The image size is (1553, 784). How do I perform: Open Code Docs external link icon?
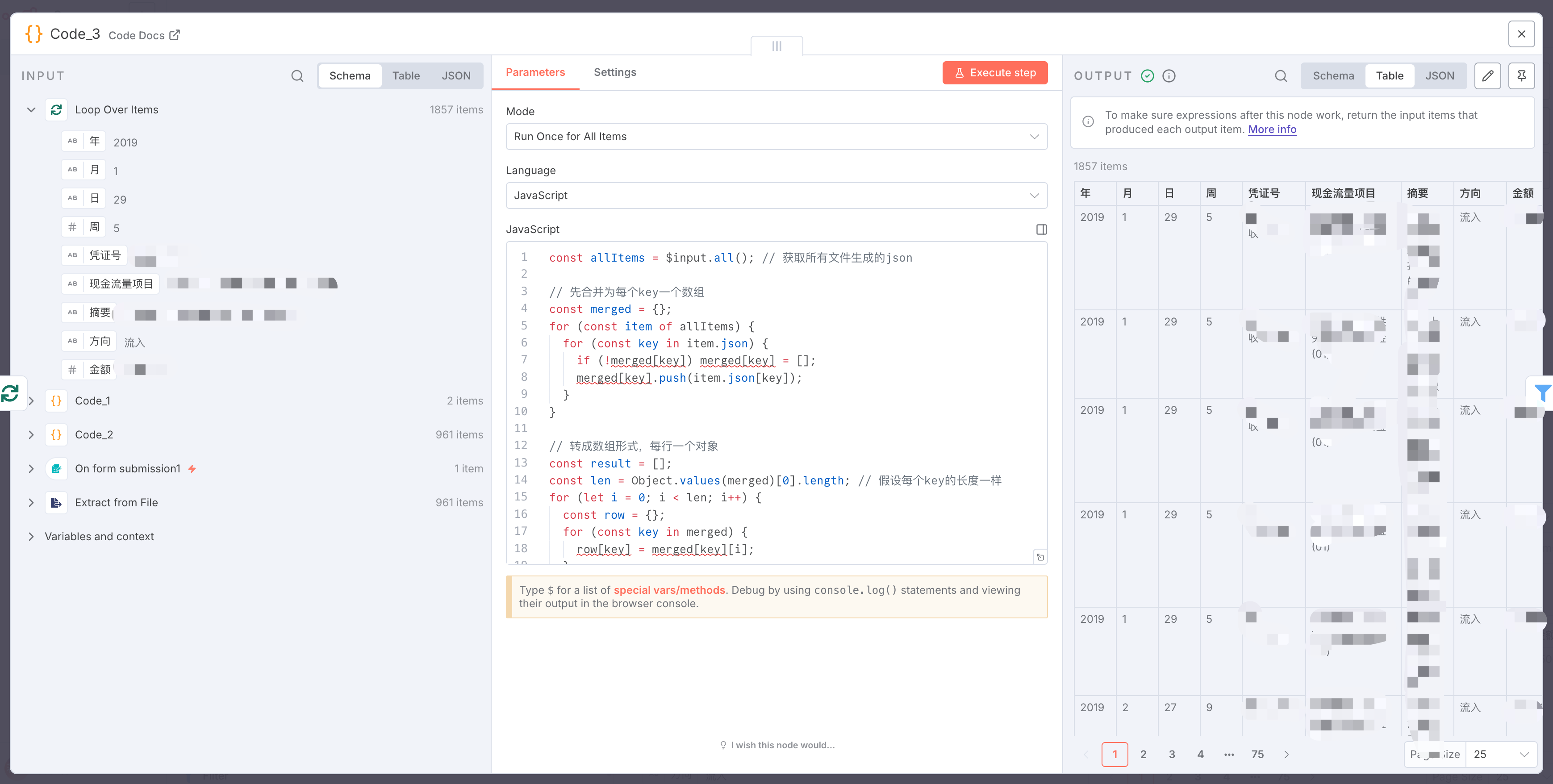point(175,35)
